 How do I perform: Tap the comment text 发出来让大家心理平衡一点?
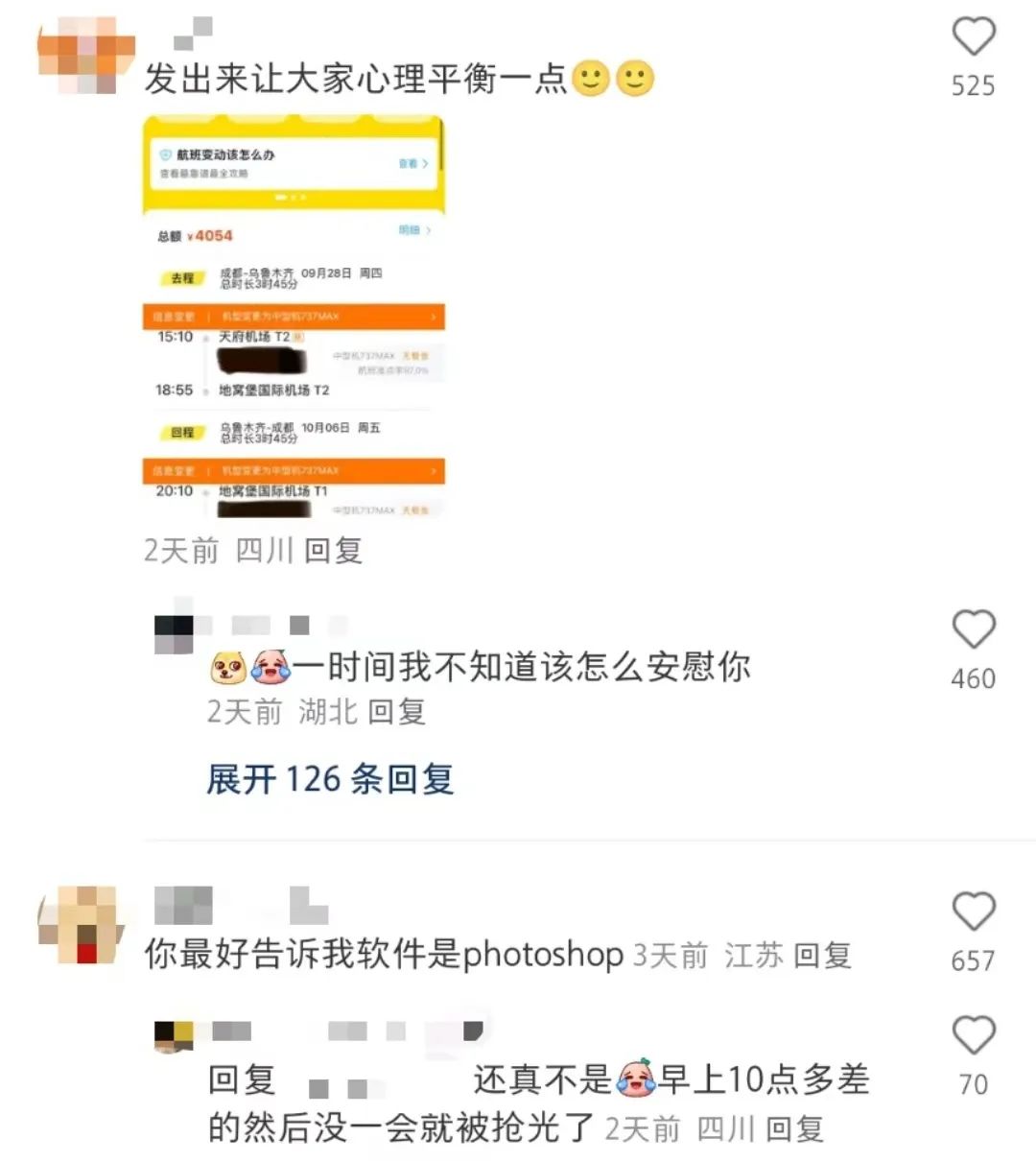357,79
